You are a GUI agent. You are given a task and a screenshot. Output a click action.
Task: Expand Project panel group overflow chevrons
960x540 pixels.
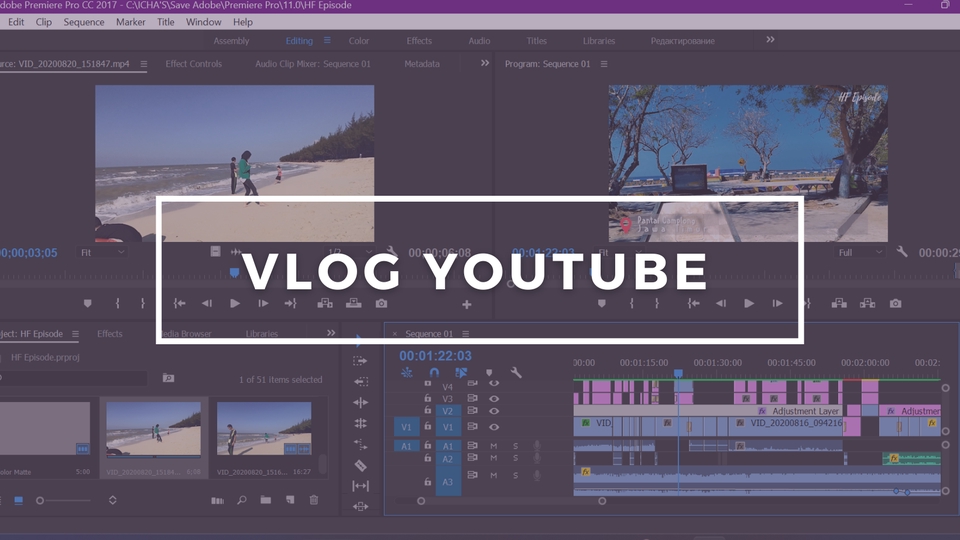(331, 333)
